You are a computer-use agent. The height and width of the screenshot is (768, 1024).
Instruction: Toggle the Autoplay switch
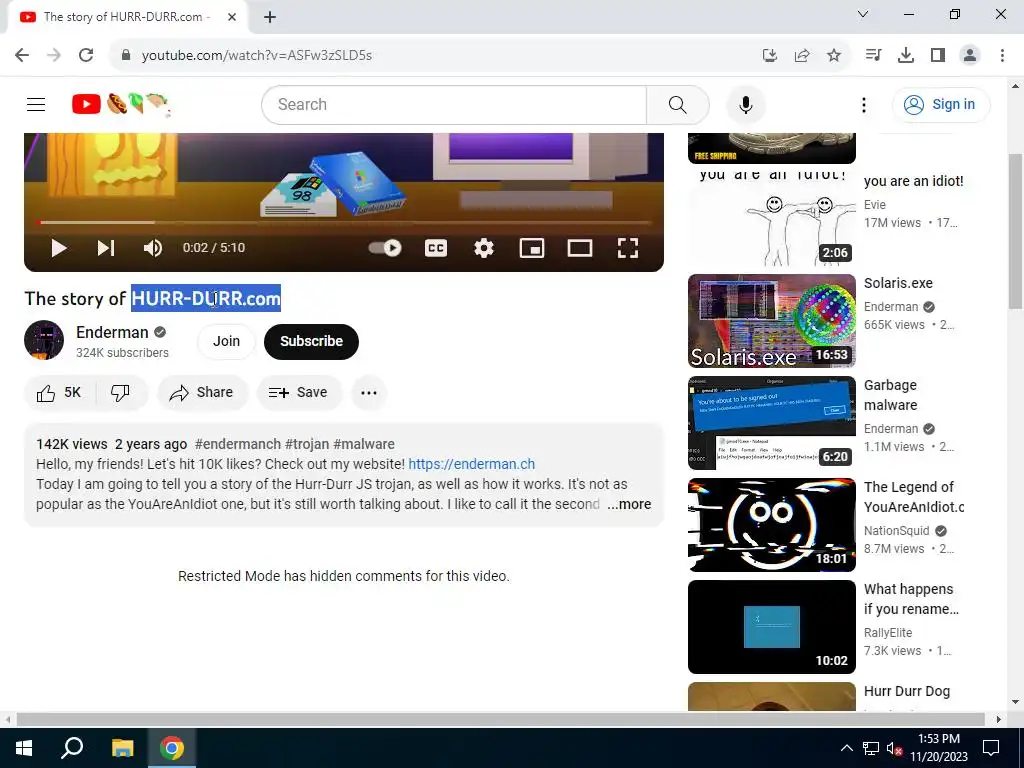tap(385, 248)
